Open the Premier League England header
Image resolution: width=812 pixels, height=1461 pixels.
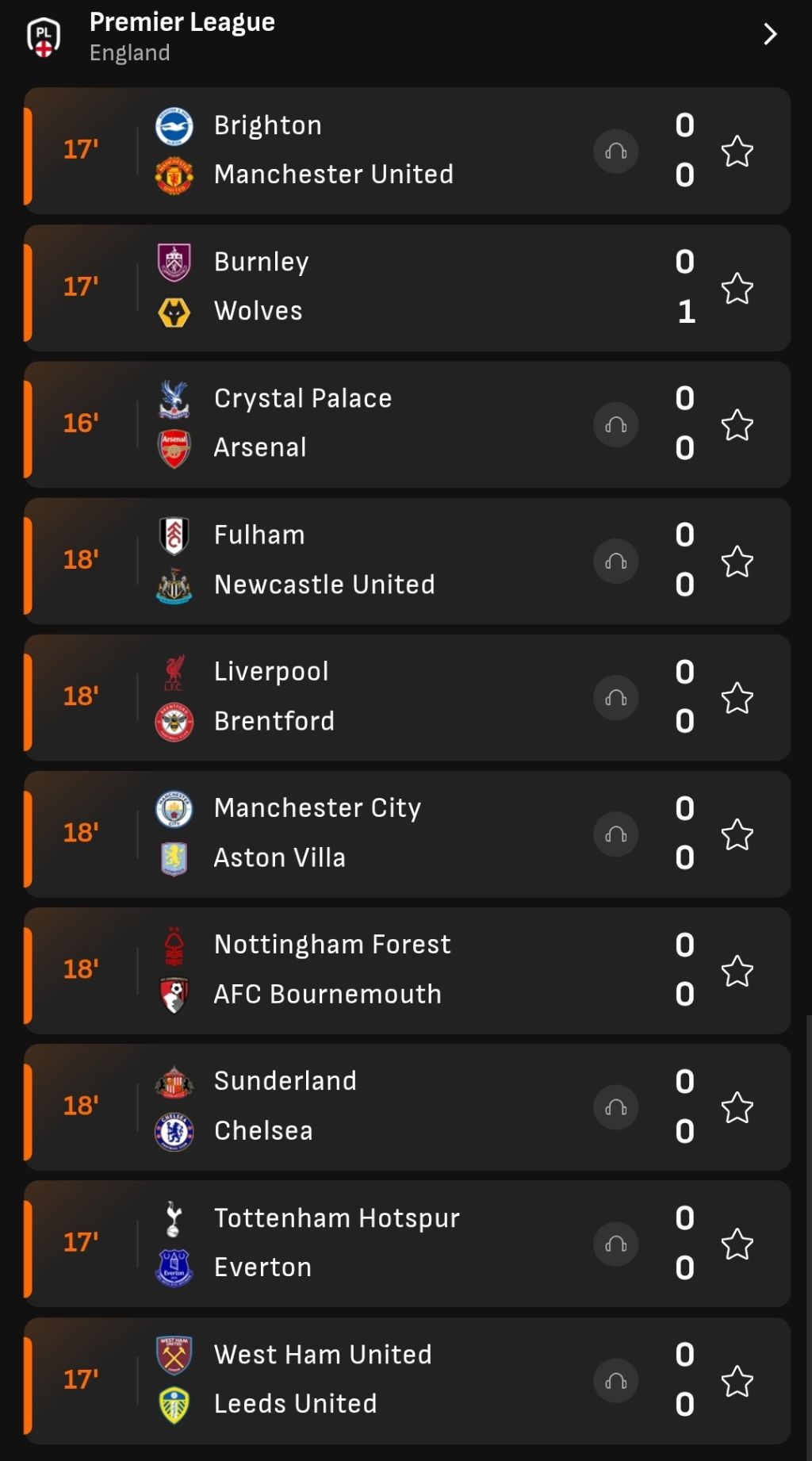[406, 36]
